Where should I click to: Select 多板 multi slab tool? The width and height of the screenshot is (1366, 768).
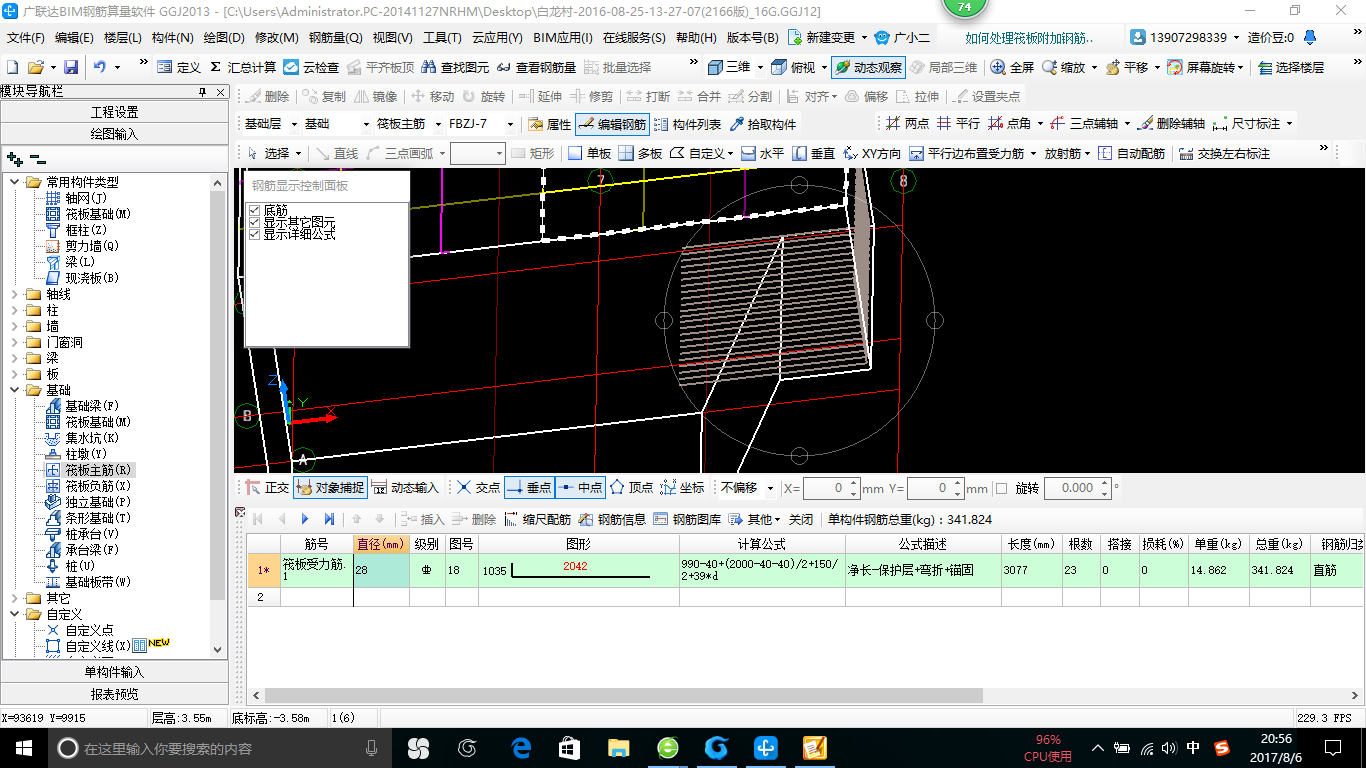click(x=640, y=153)
